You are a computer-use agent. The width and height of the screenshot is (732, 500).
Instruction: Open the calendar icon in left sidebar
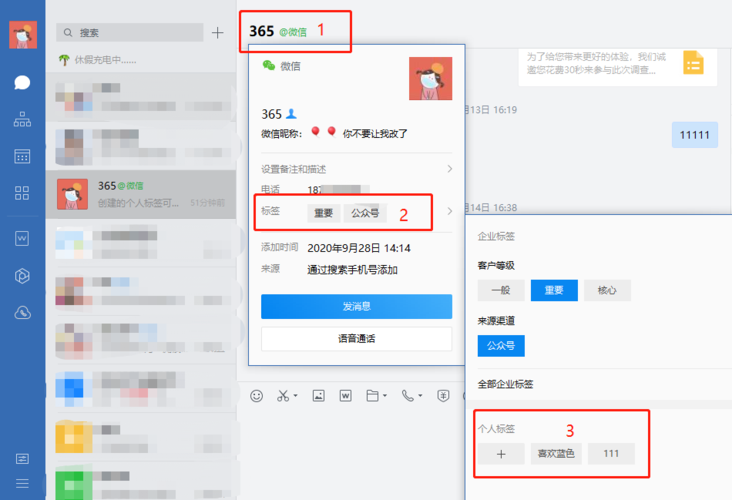click(x=22, y=156)
